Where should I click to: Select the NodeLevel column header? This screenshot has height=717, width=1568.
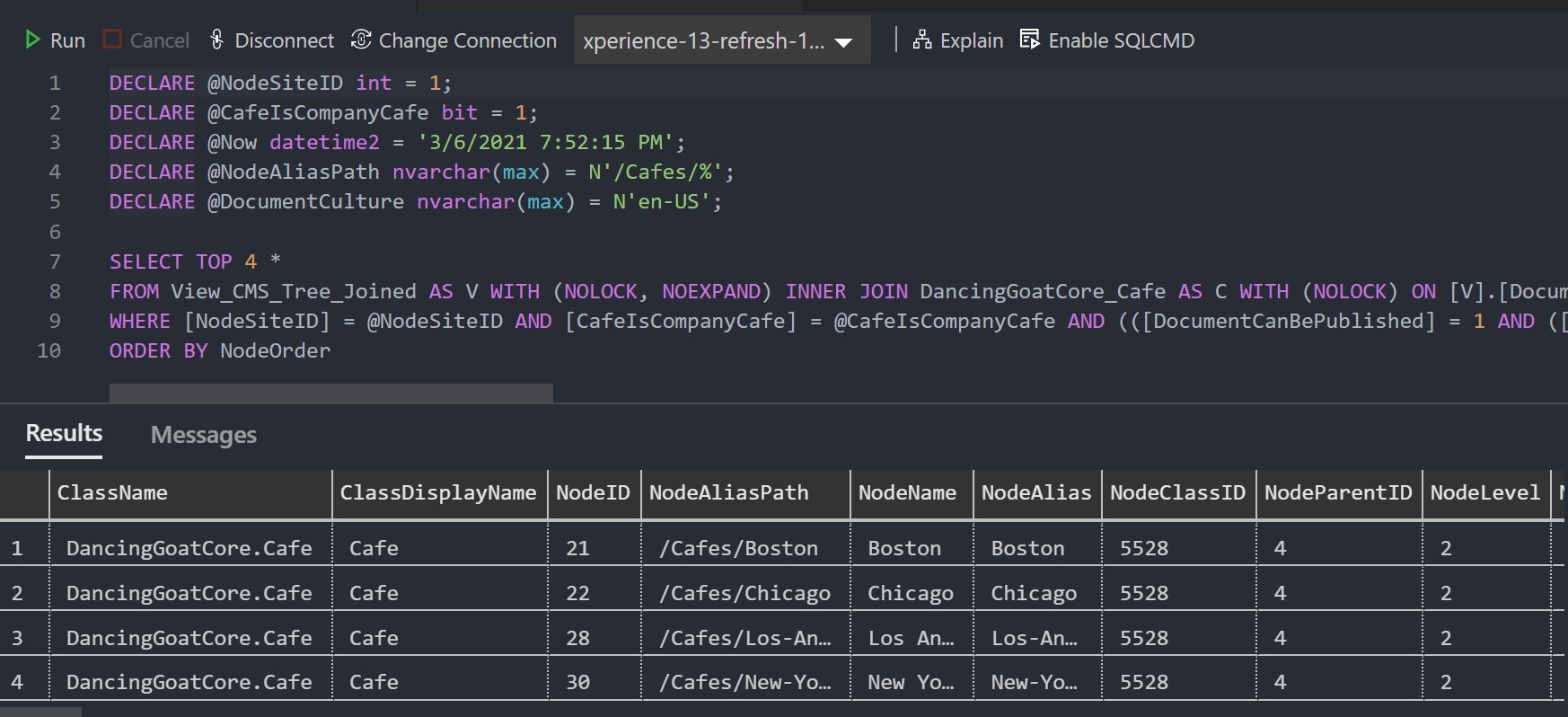[1486, 493]
